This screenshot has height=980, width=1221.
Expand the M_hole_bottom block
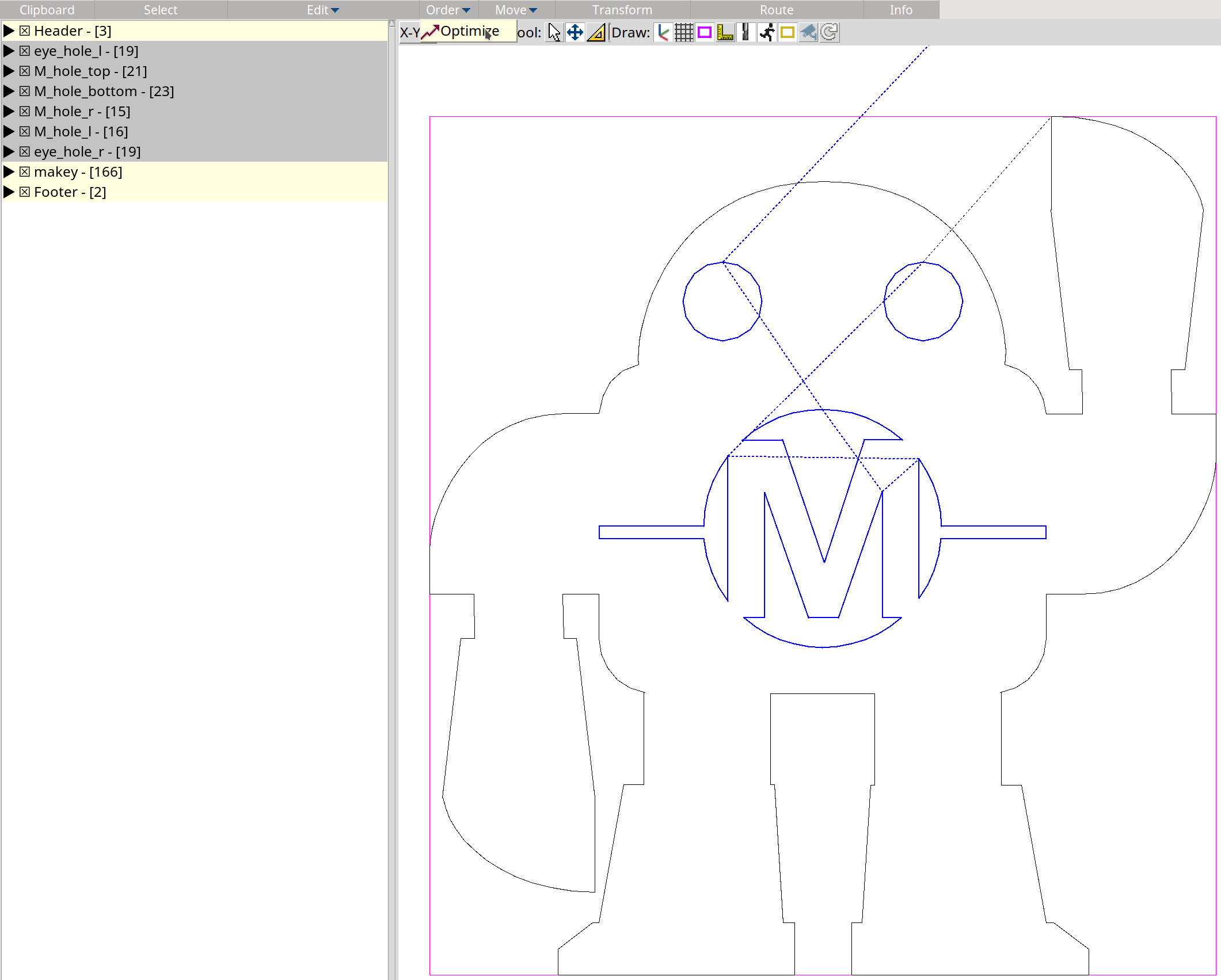9,91
